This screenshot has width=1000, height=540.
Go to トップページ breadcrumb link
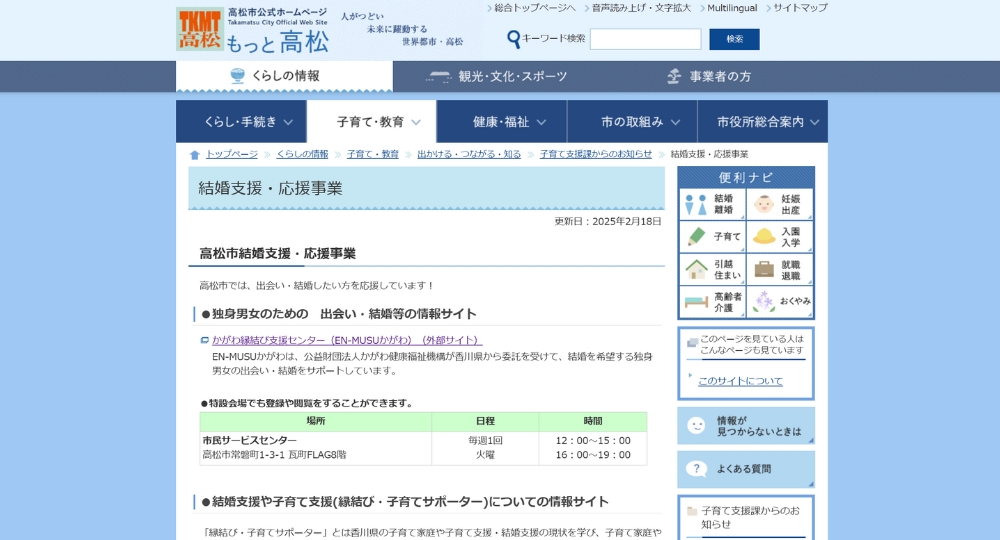tap(232, 154)
